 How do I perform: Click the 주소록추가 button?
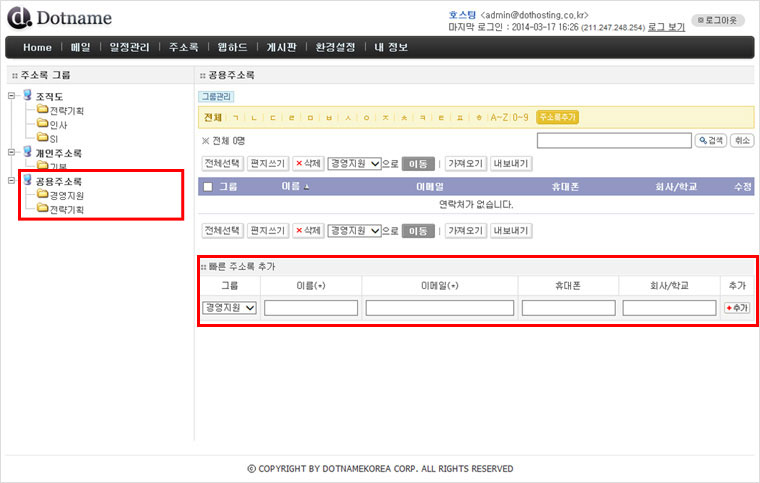558,117
